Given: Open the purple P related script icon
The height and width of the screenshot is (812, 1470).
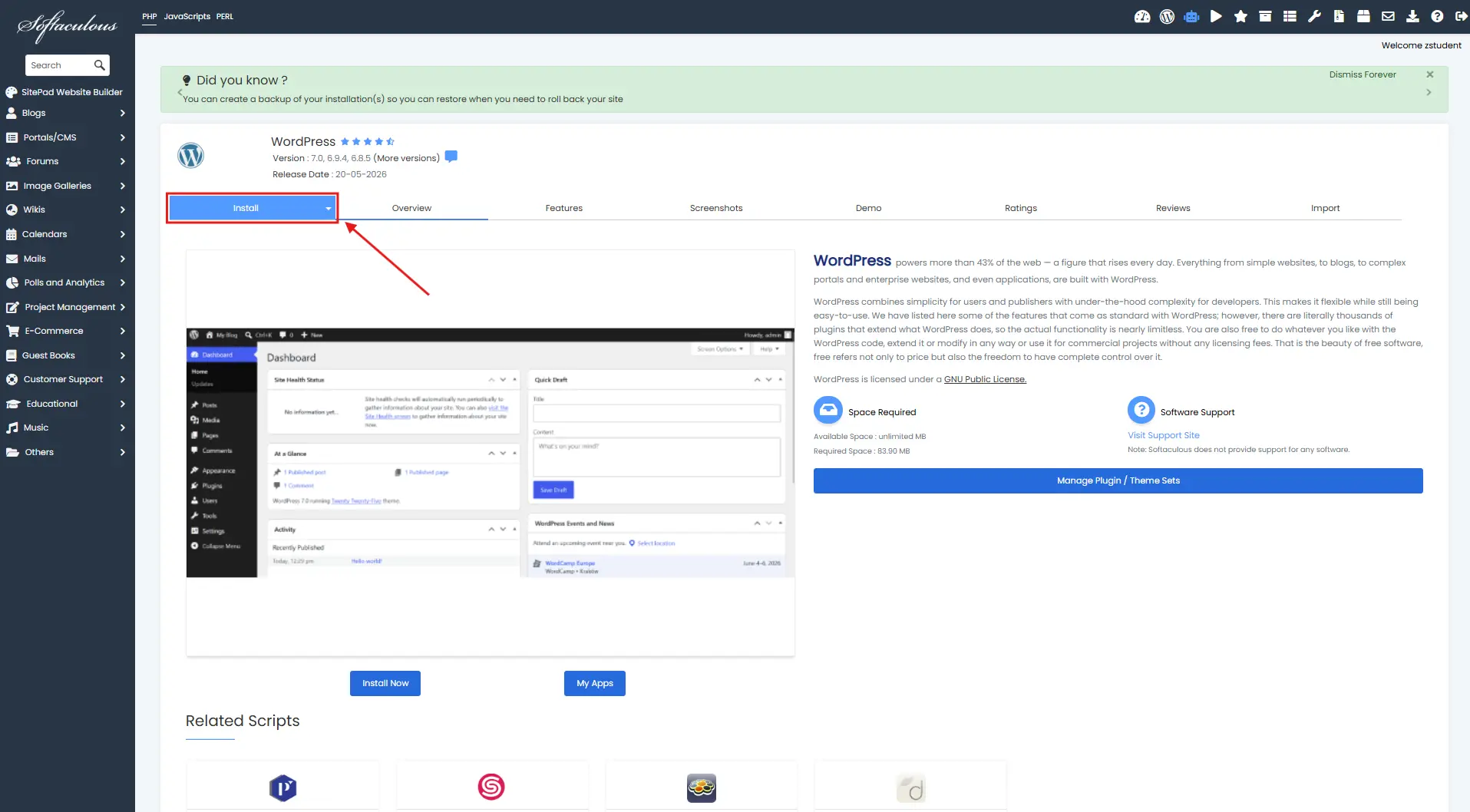Looking at the screenshot, I should point(282,787).
